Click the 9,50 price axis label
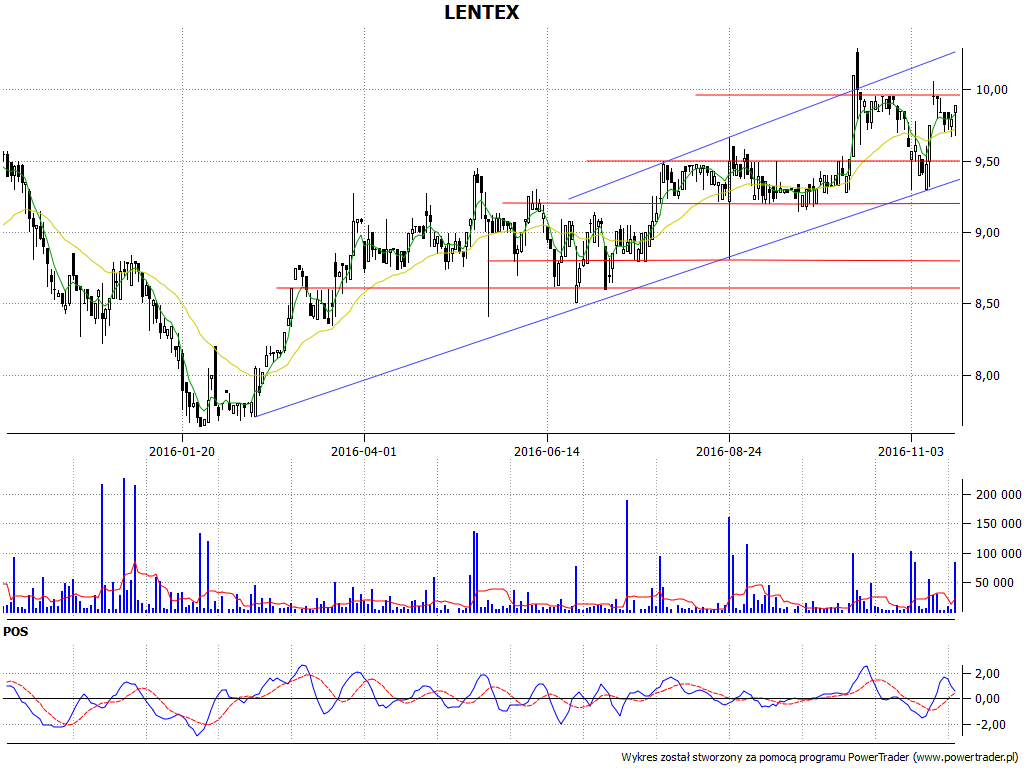The image size is (1024, 768). [x=987, y=161]
